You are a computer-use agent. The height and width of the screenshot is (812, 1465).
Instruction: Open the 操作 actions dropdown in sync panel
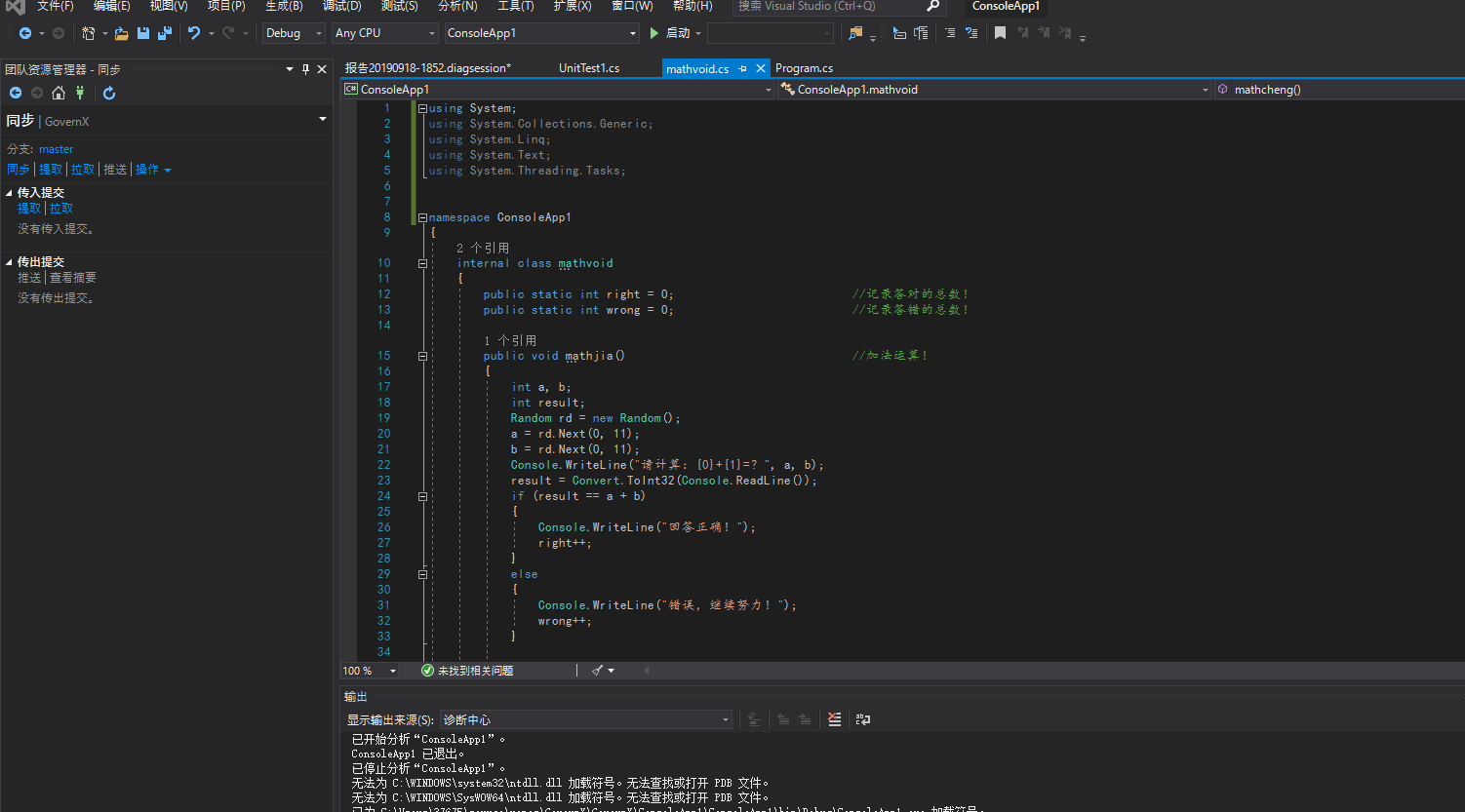point(153,170)
